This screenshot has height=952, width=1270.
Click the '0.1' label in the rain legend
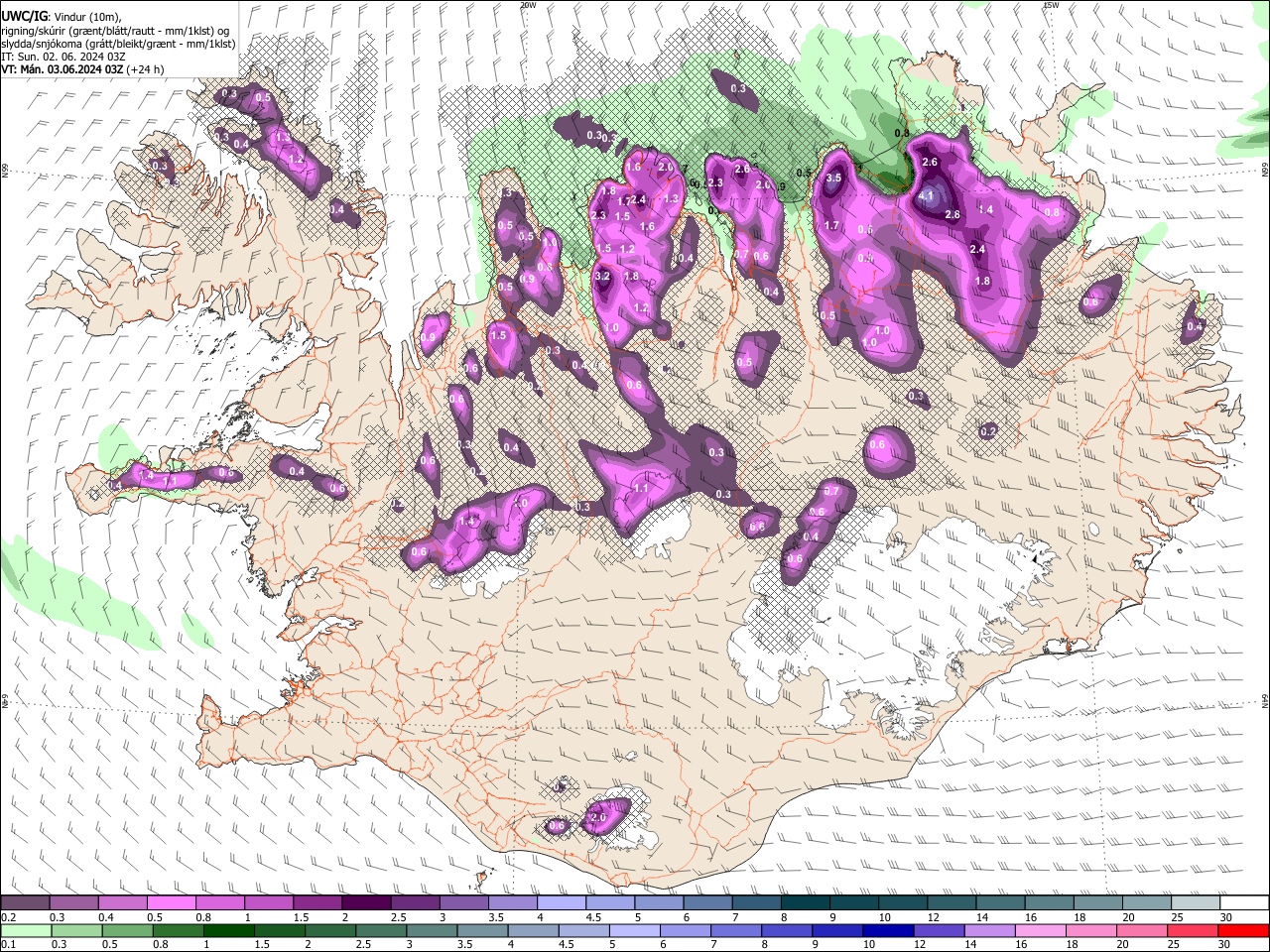[7, 944]
